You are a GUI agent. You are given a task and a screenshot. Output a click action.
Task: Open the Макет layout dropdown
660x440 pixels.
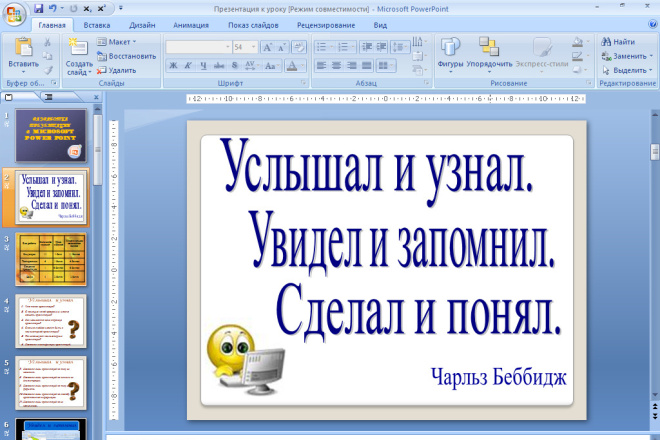(117, 42)
